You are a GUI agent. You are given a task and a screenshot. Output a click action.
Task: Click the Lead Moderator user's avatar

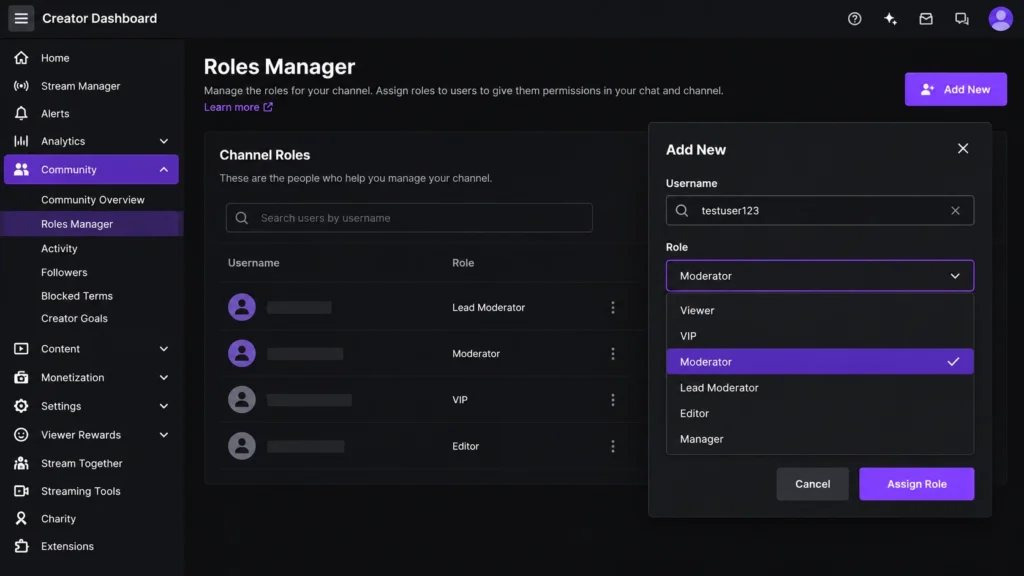(242, 307)
